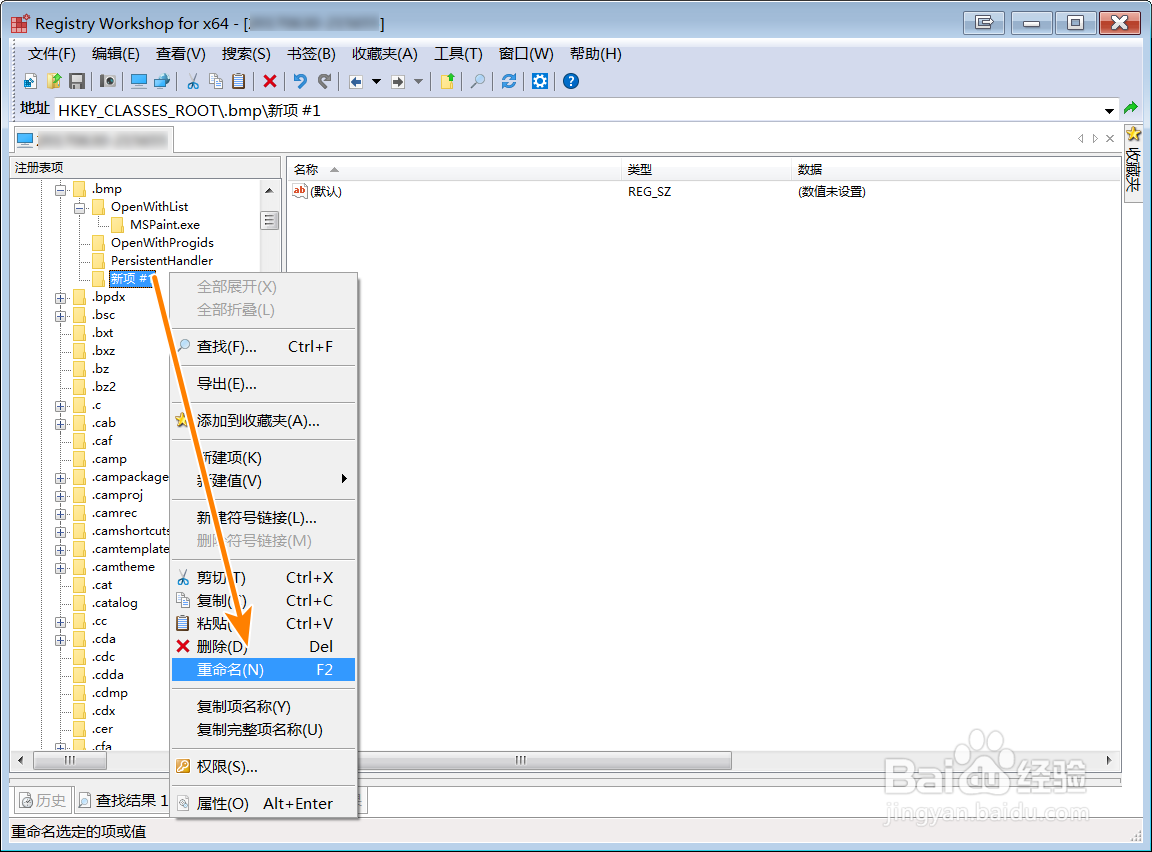
Task: Expand the .bpdx tree key
Action: point(61,298)
